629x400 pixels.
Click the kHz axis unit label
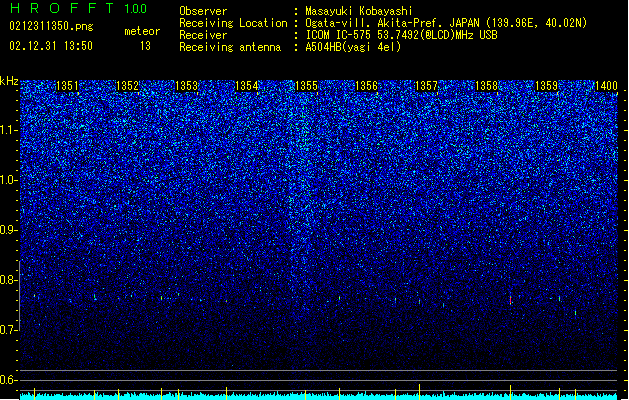[9, 81]
